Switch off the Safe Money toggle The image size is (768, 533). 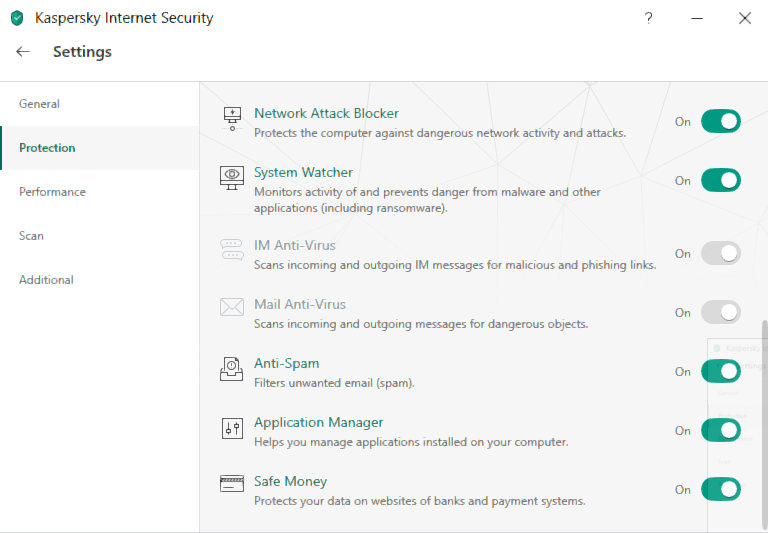coord(720,489)
